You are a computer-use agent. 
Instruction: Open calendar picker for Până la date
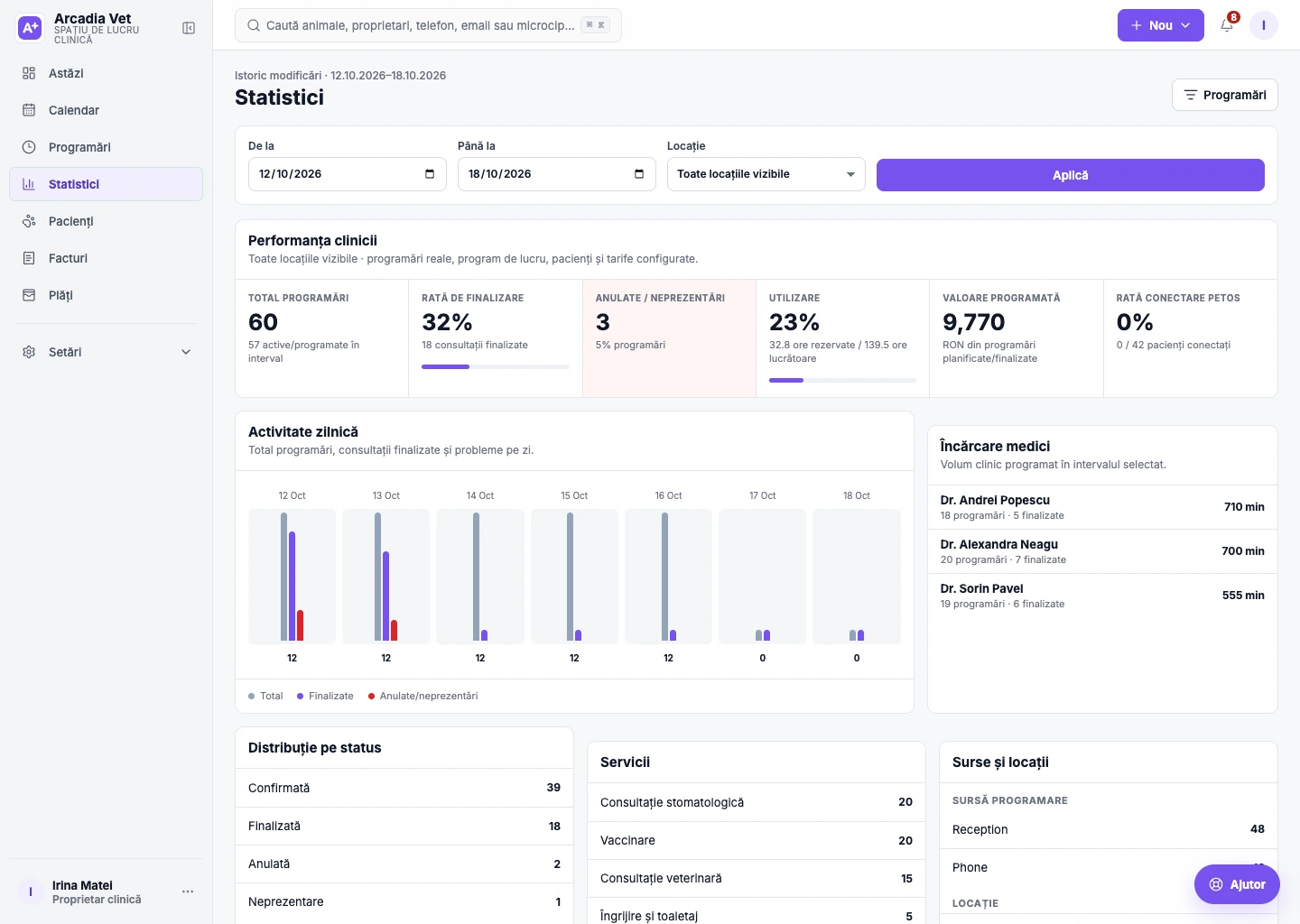639,174
